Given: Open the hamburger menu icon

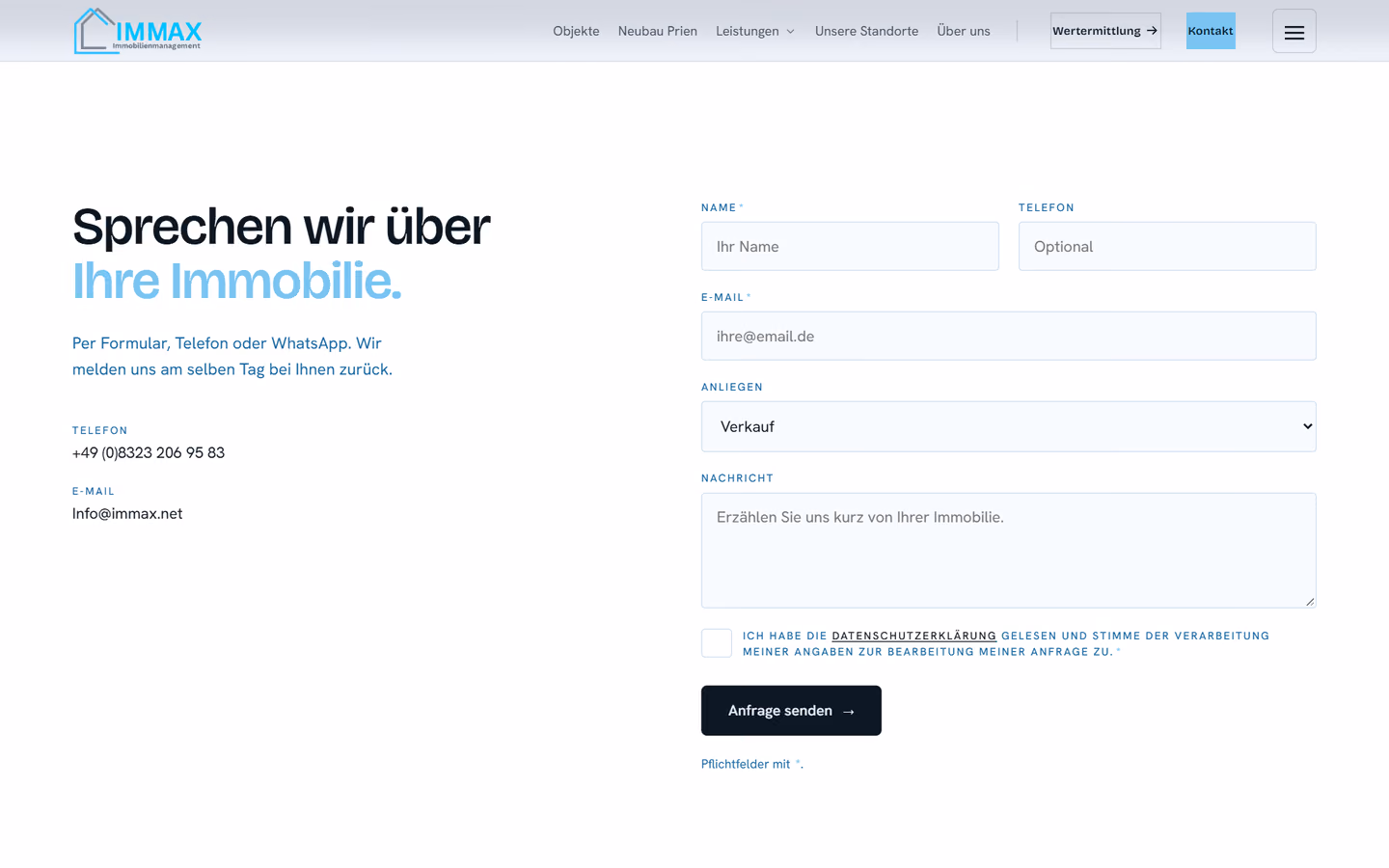Looking at the screenshot, I should coord(1294,31).
